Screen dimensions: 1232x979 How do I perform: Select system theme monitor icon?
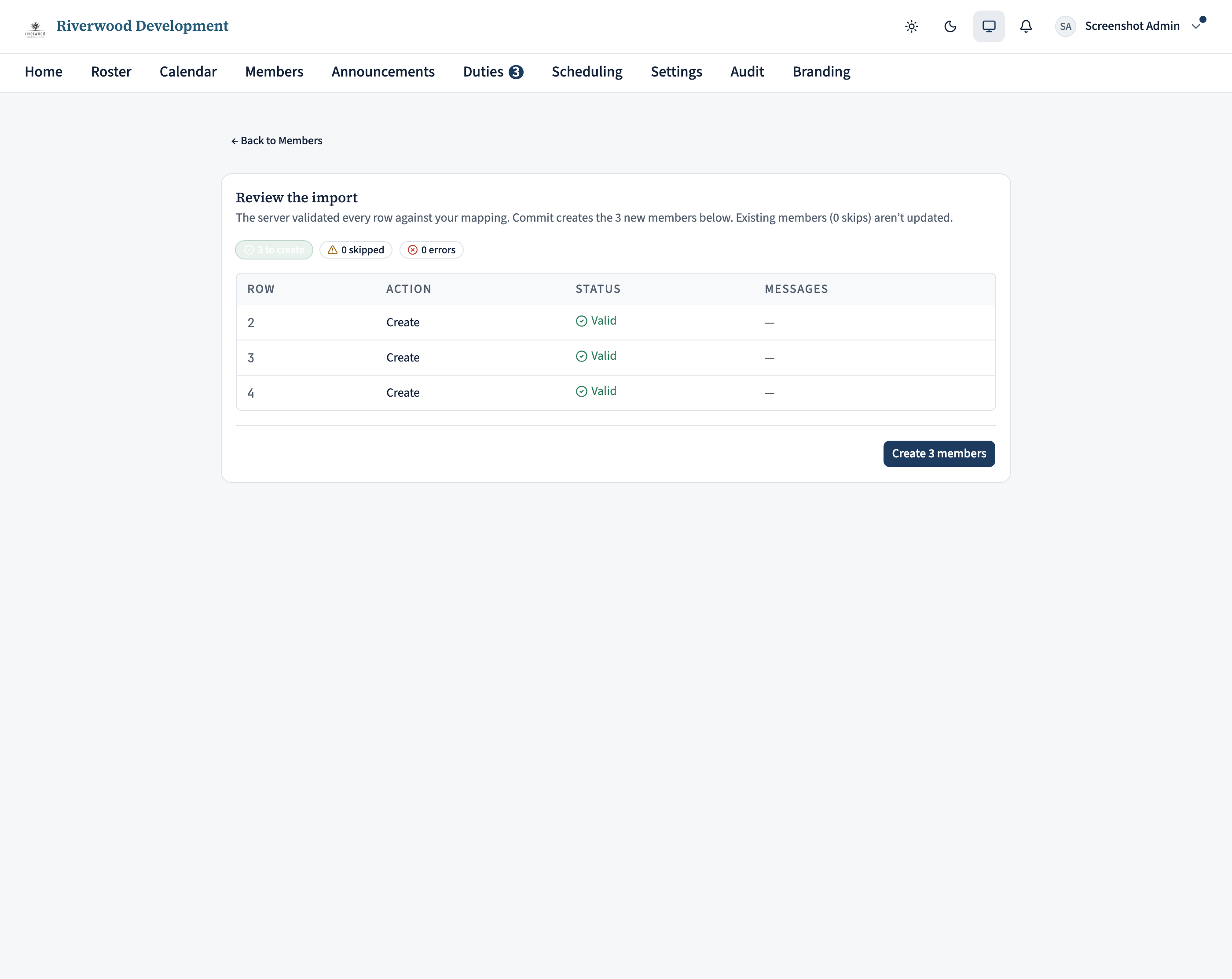[989, 26]
